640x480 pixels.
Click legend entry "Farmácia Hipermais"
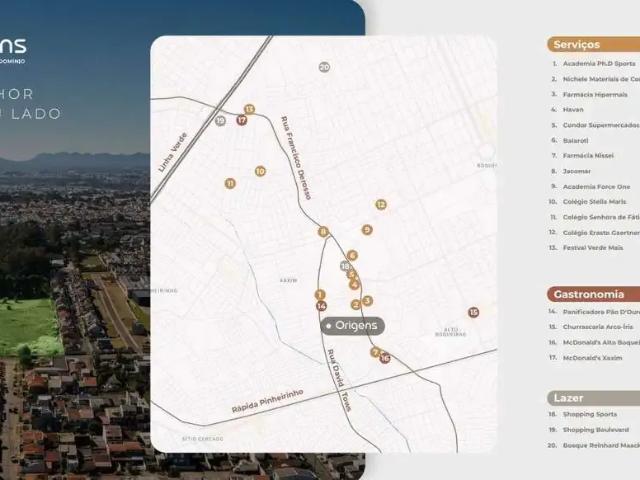[x=595, y=95]
